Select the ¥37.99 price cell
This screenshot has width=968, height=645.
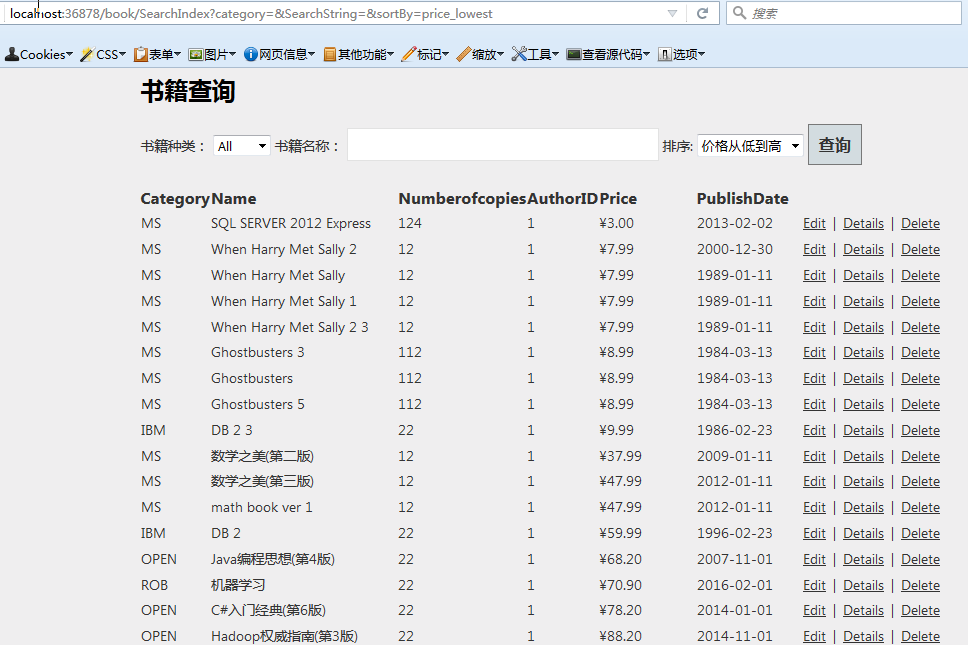(x=620, y=456)
